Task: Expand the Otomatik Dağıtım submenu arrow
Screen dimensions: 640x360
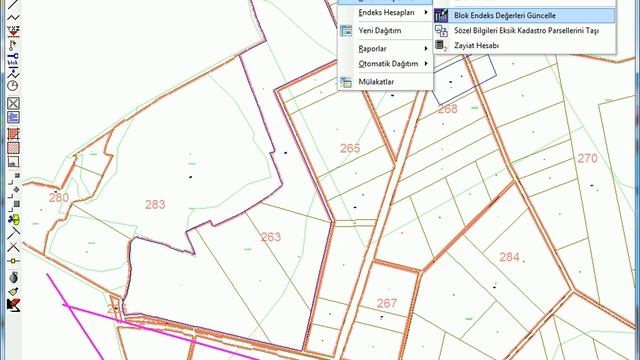Action: pyautogui.click(x=426, y=64)
